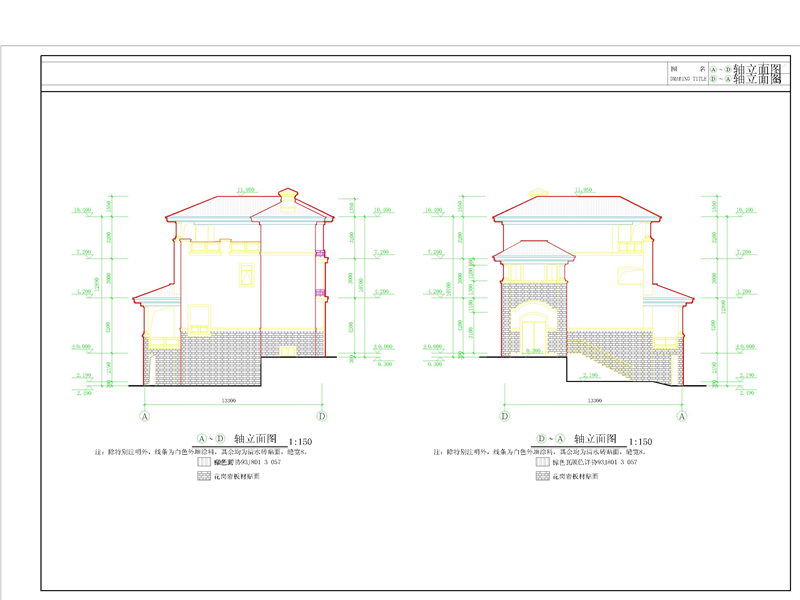Click the DRAWING TITLE label in title block
This screenshot has height=600, width=800.
688,78
